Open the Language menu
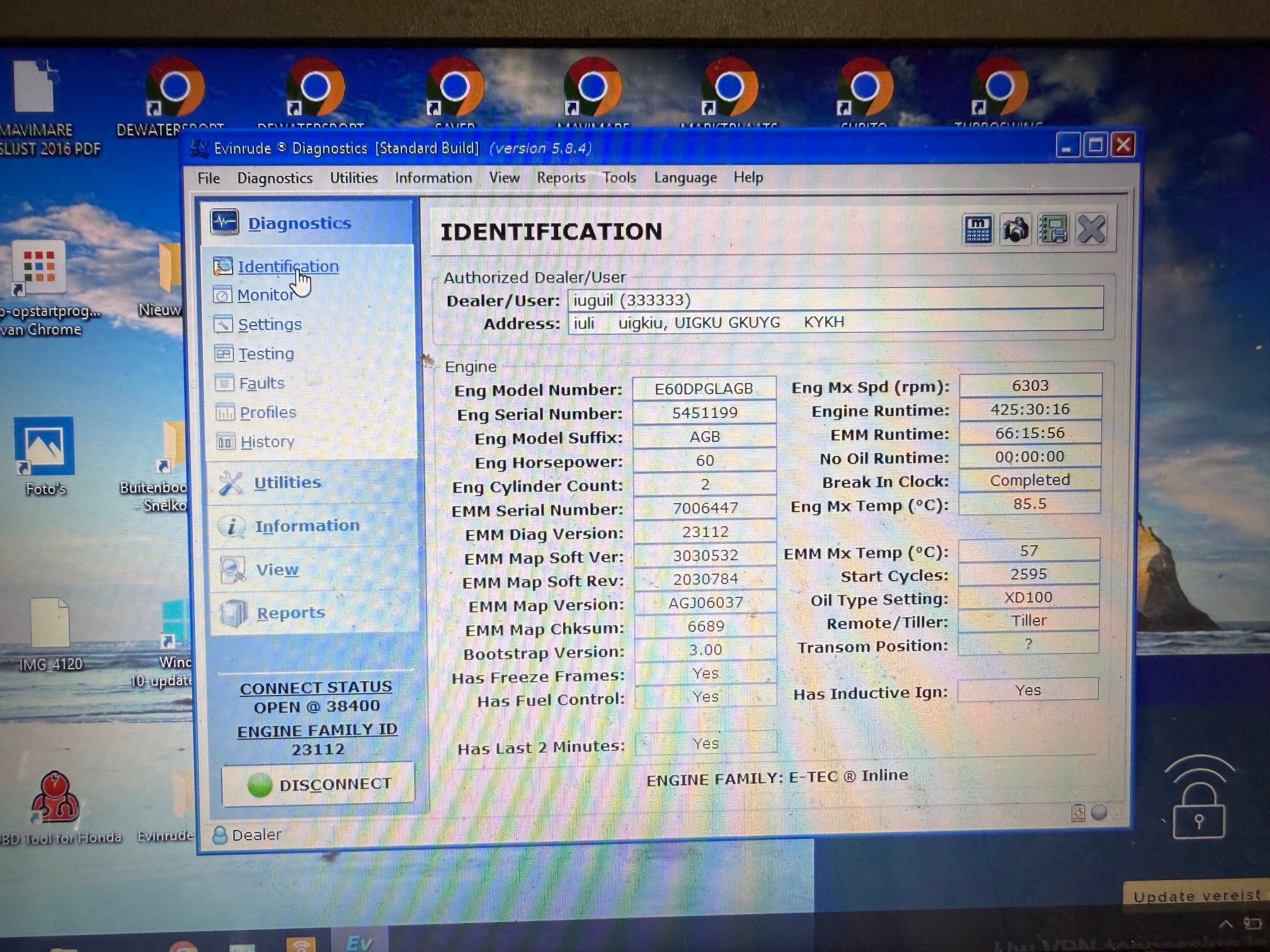Screen dimensions: 1270x952 (685, 178)
